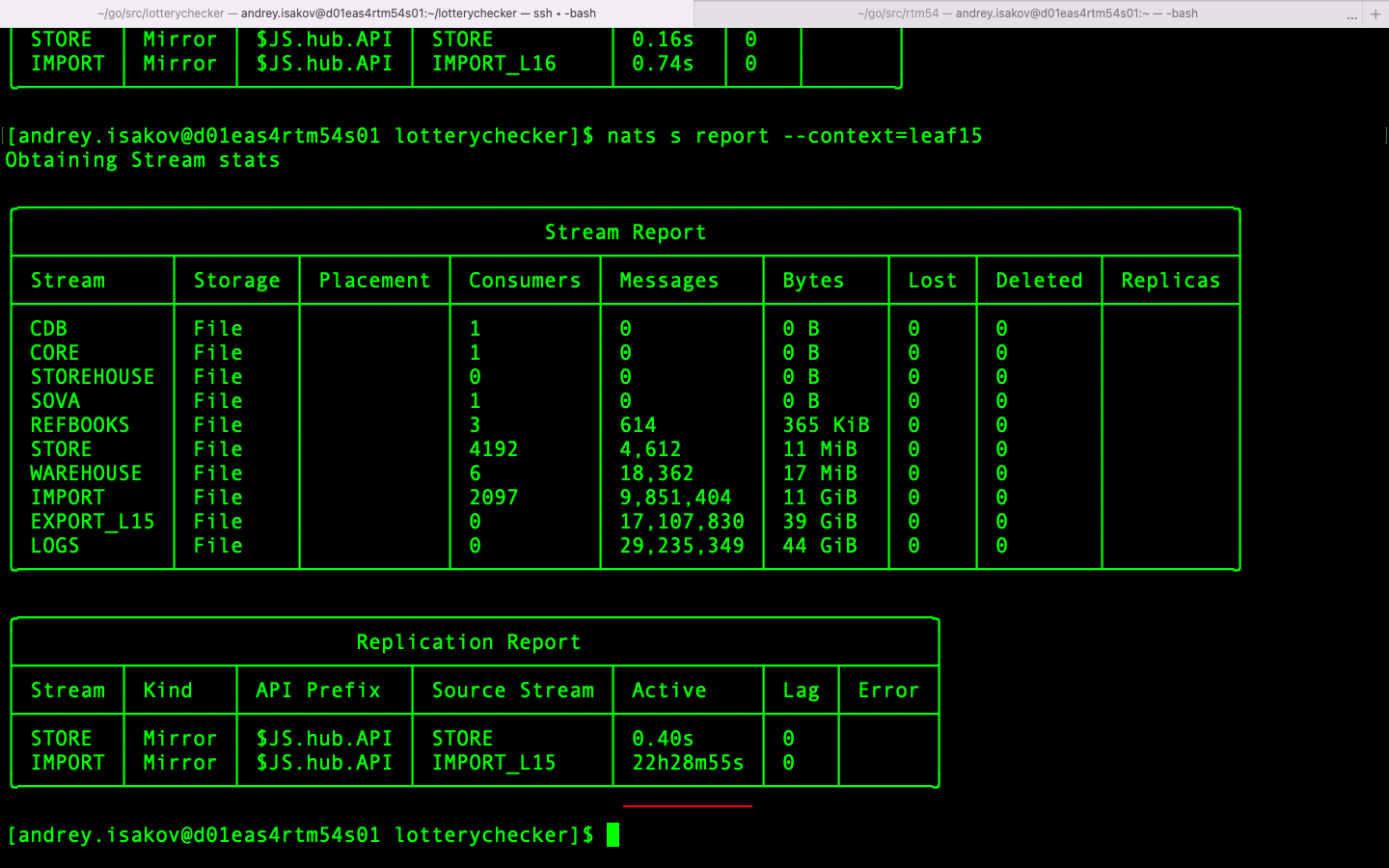Viewport: 1389px width, 868px height.
Task: Select the 'CDB' stream name
Action: 49,329
